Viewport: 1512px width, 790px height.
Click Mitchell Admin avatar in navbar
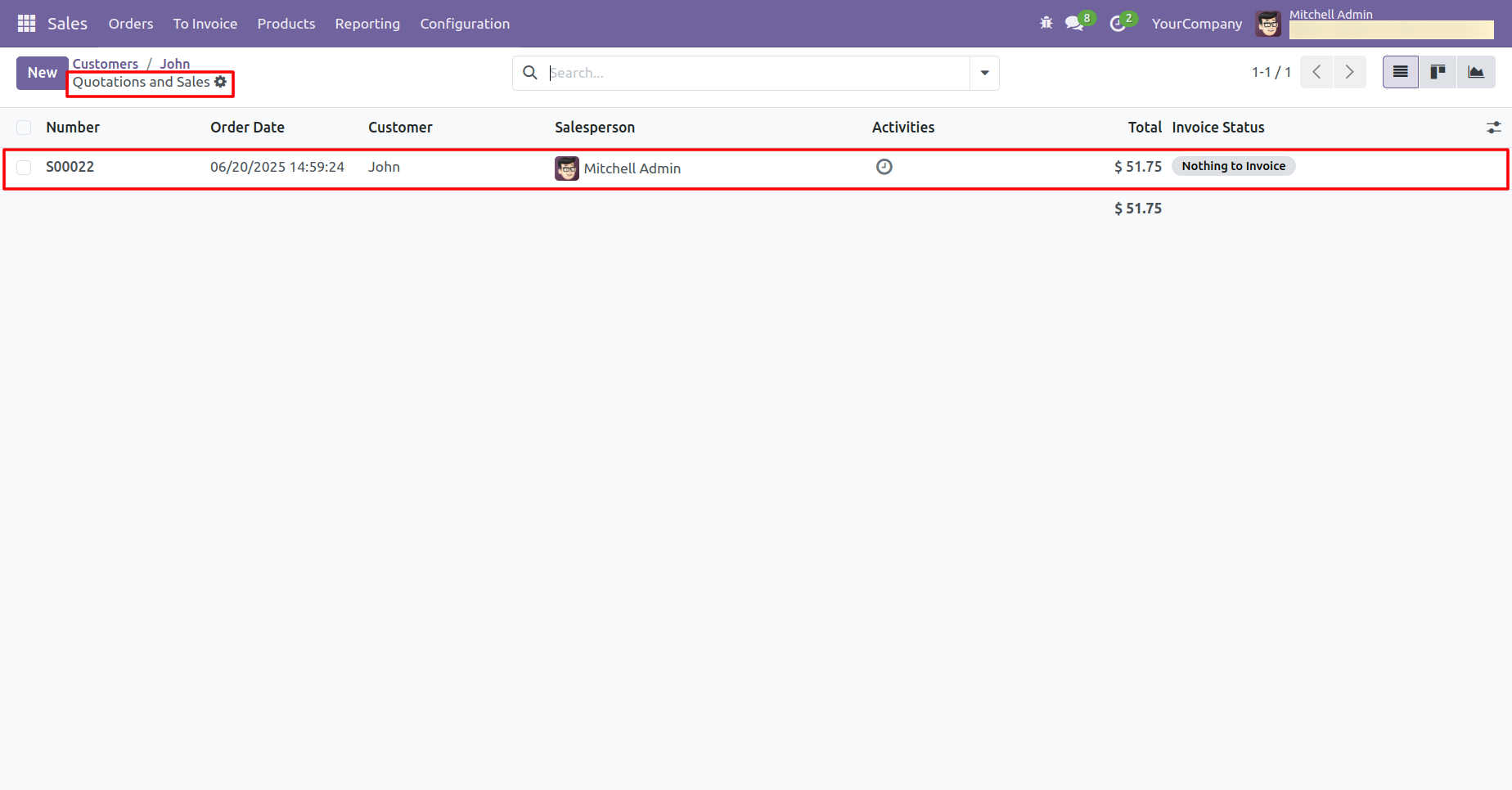[1268, 24]
